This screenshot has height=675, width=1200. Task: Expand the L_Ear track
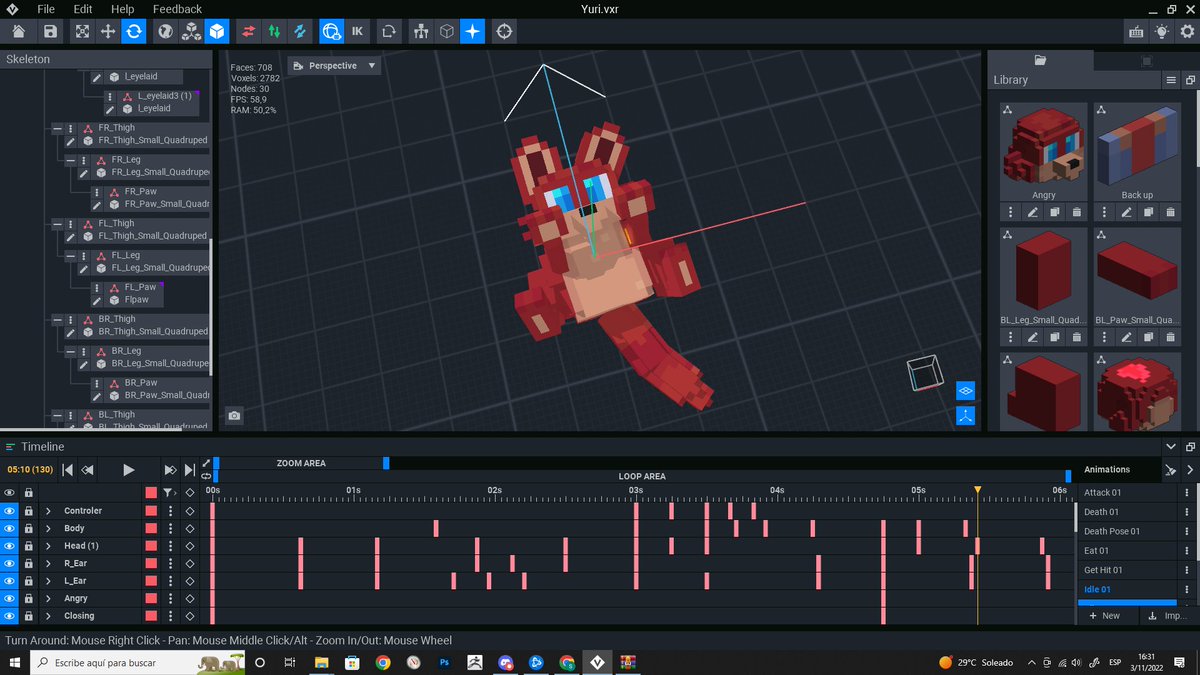tap(48, 581)
